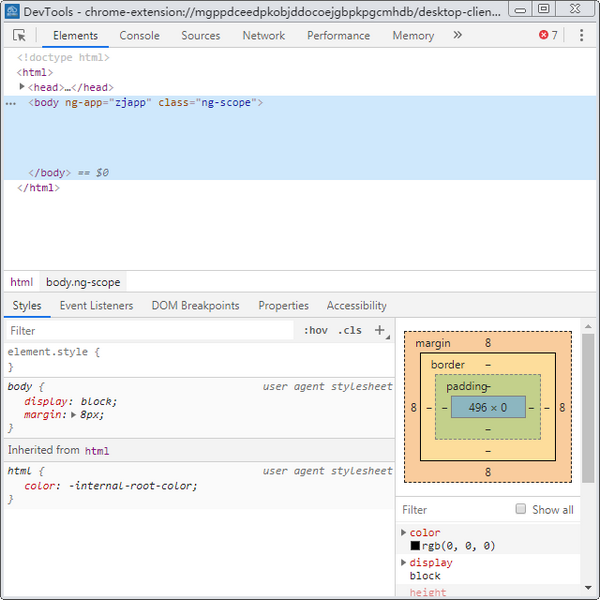
Task: Expand the computed color property
Action: coord(403,533)
